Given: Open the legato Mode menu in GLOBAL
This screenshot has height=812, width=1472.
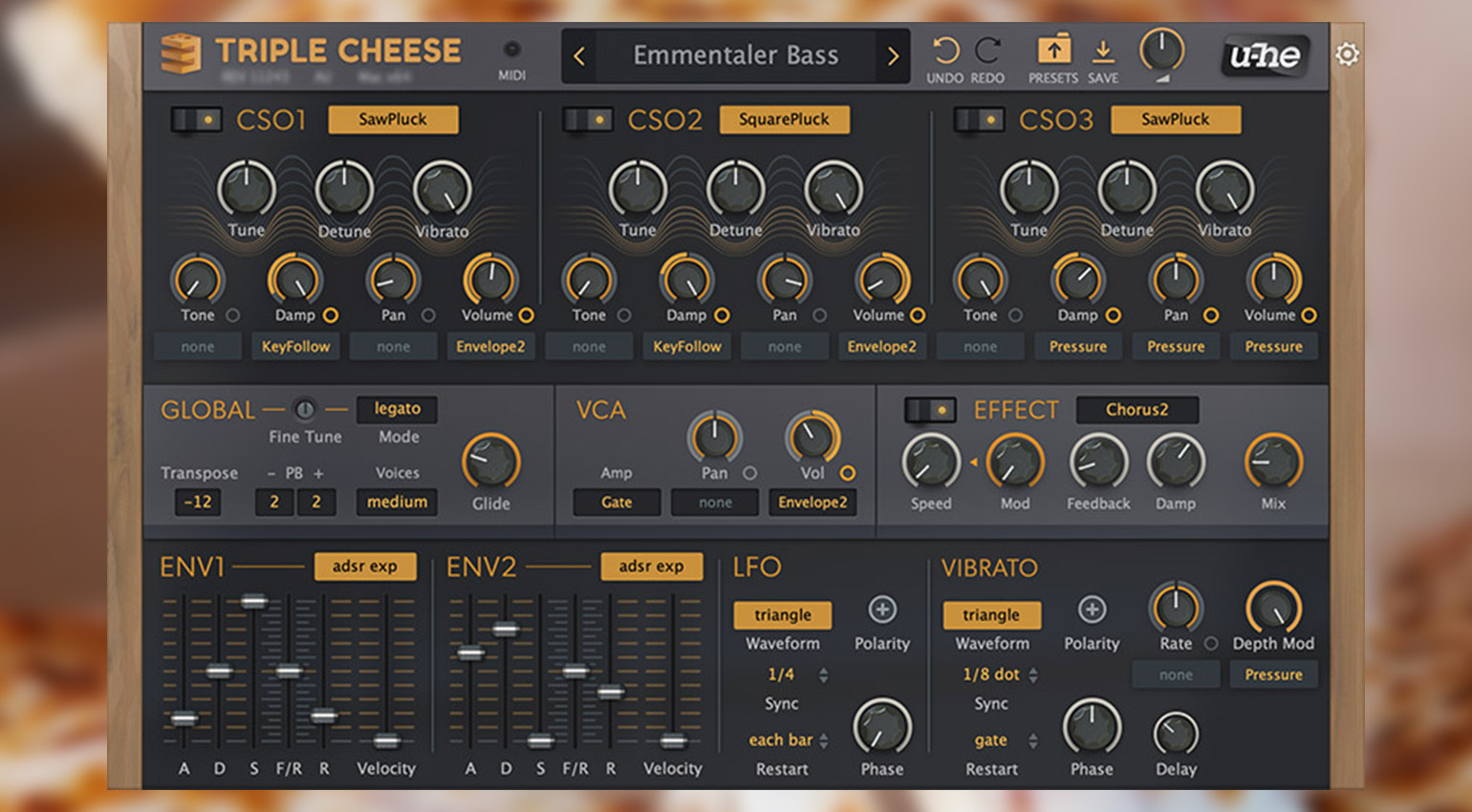Looking at the screenshot, I should point(397,409).
